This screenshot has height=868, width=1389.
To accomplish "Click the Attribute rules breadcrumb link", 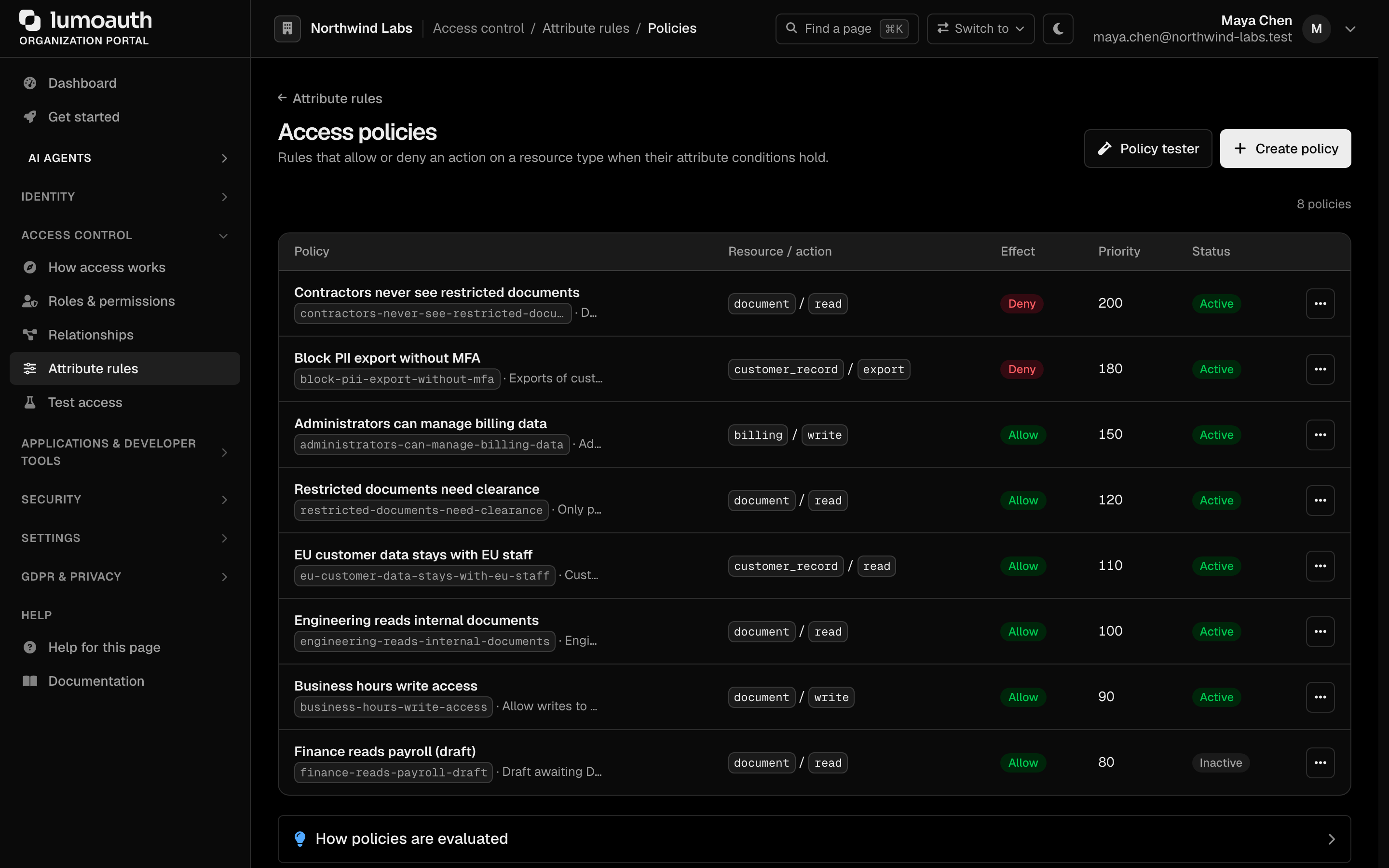I will [586, 28].
